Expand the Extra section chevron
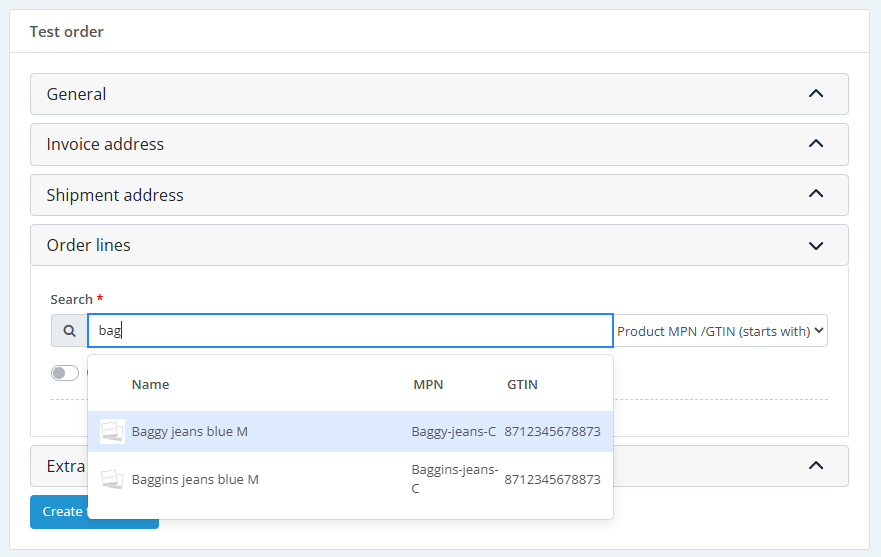Screen dimensions: 881x557 (x=816, y=465)
